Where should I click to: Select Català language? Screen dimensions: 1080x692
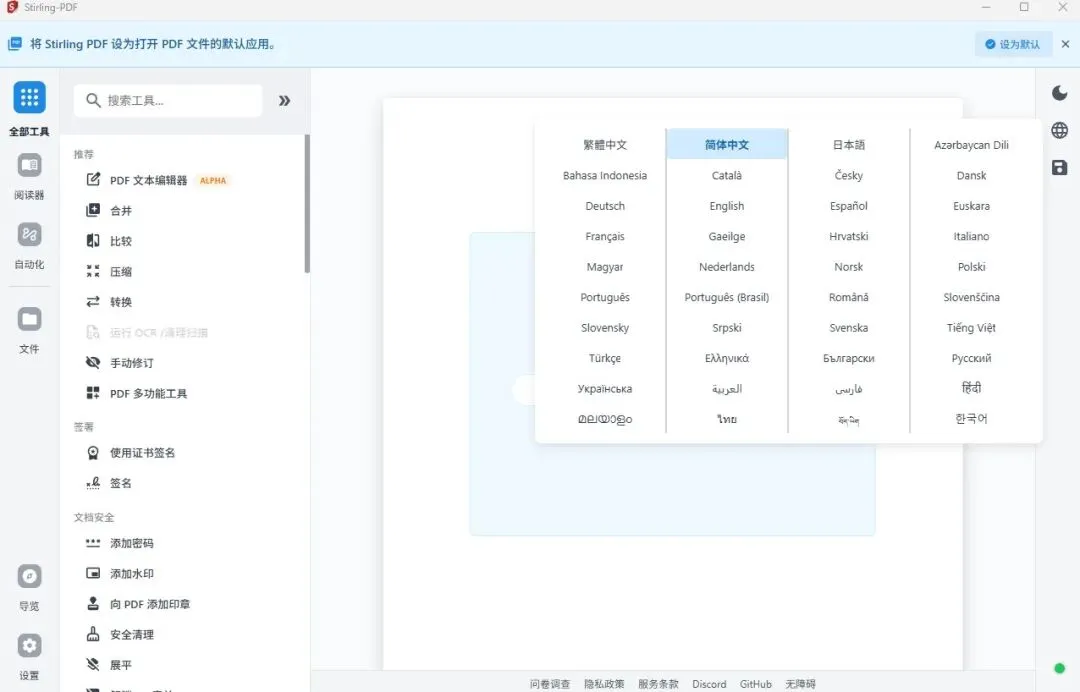727,176
